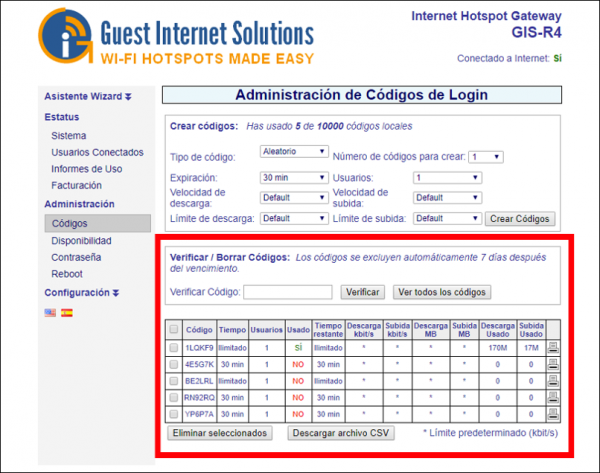Click the Estatus section heading
This screenshot has width=600, height=473.
click(x=62, y=117)
